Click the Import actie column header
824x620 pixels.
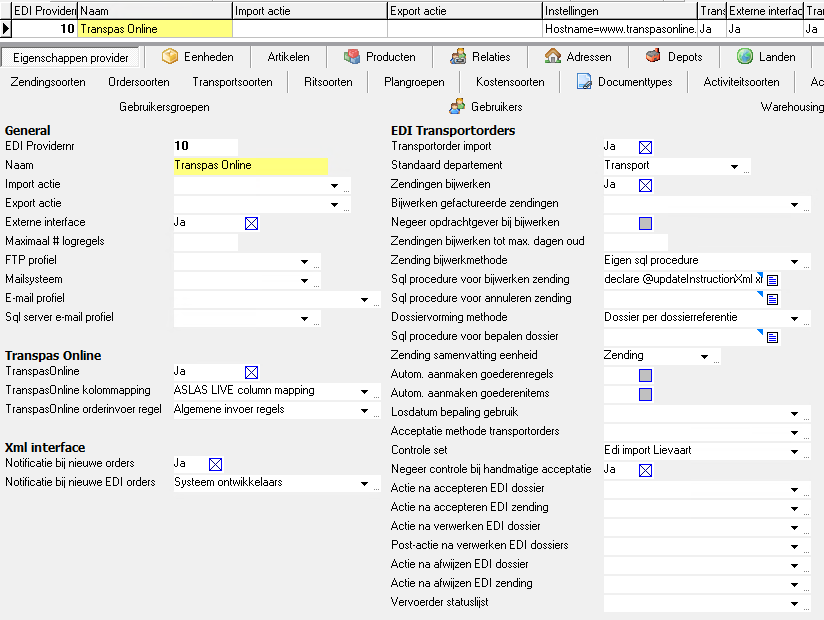pyautogui.click(x=308, y=10)
